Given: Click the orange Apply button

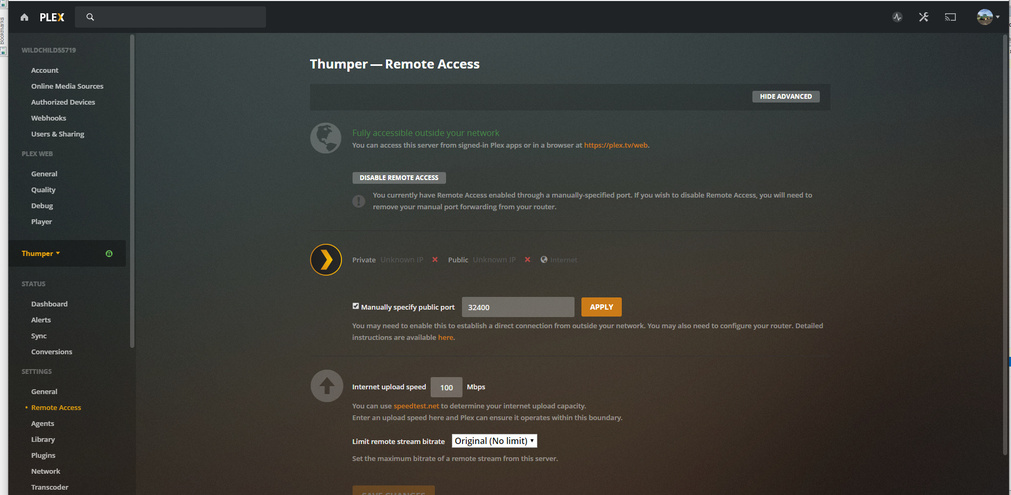Looking at the screenshot, I should [x=601, y=307].
